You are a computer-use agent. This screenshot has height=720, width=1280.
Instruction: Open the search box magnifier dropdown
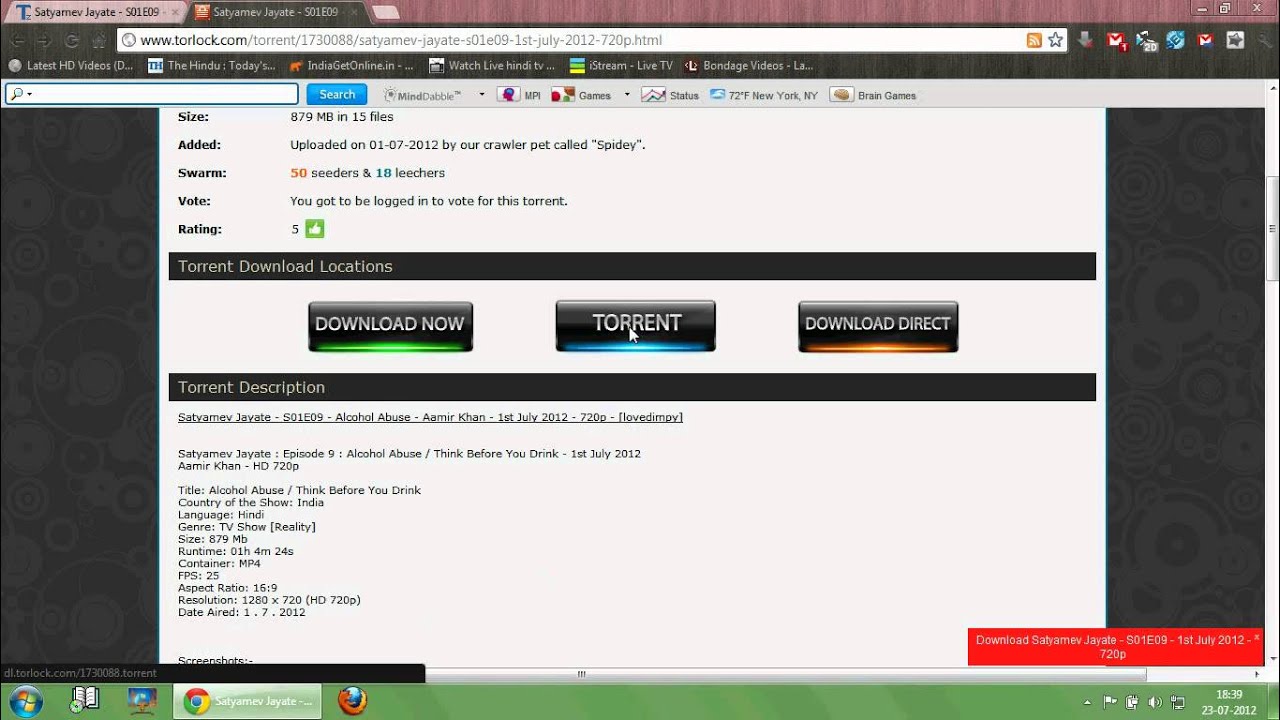pyautogui.click(x=20, y=94)
